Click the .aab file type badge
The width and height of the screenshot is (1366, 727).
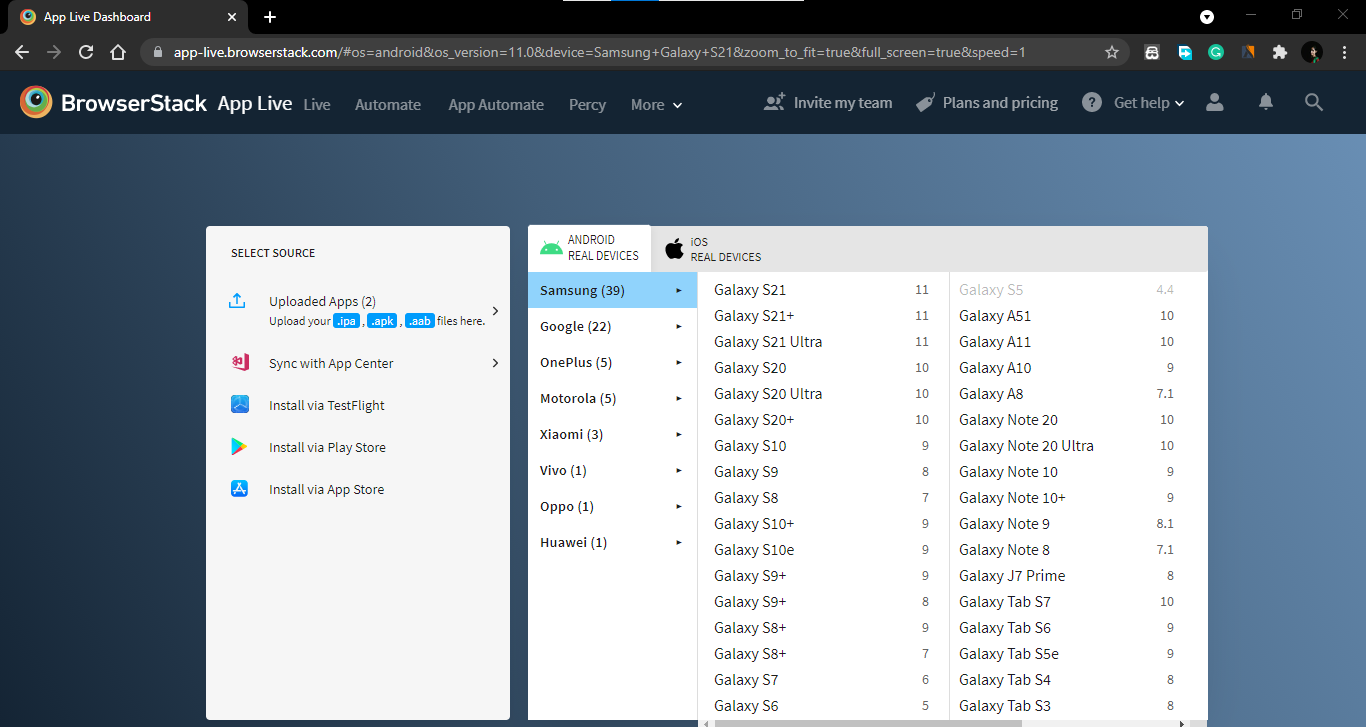pos(419,321)
